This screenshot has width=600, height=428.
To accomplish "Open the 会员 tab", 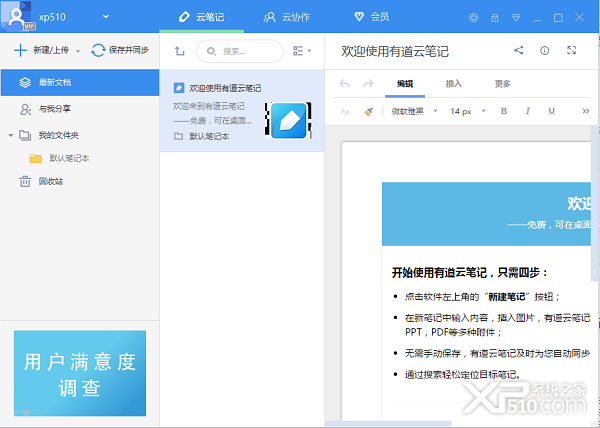I will (372, 16).
